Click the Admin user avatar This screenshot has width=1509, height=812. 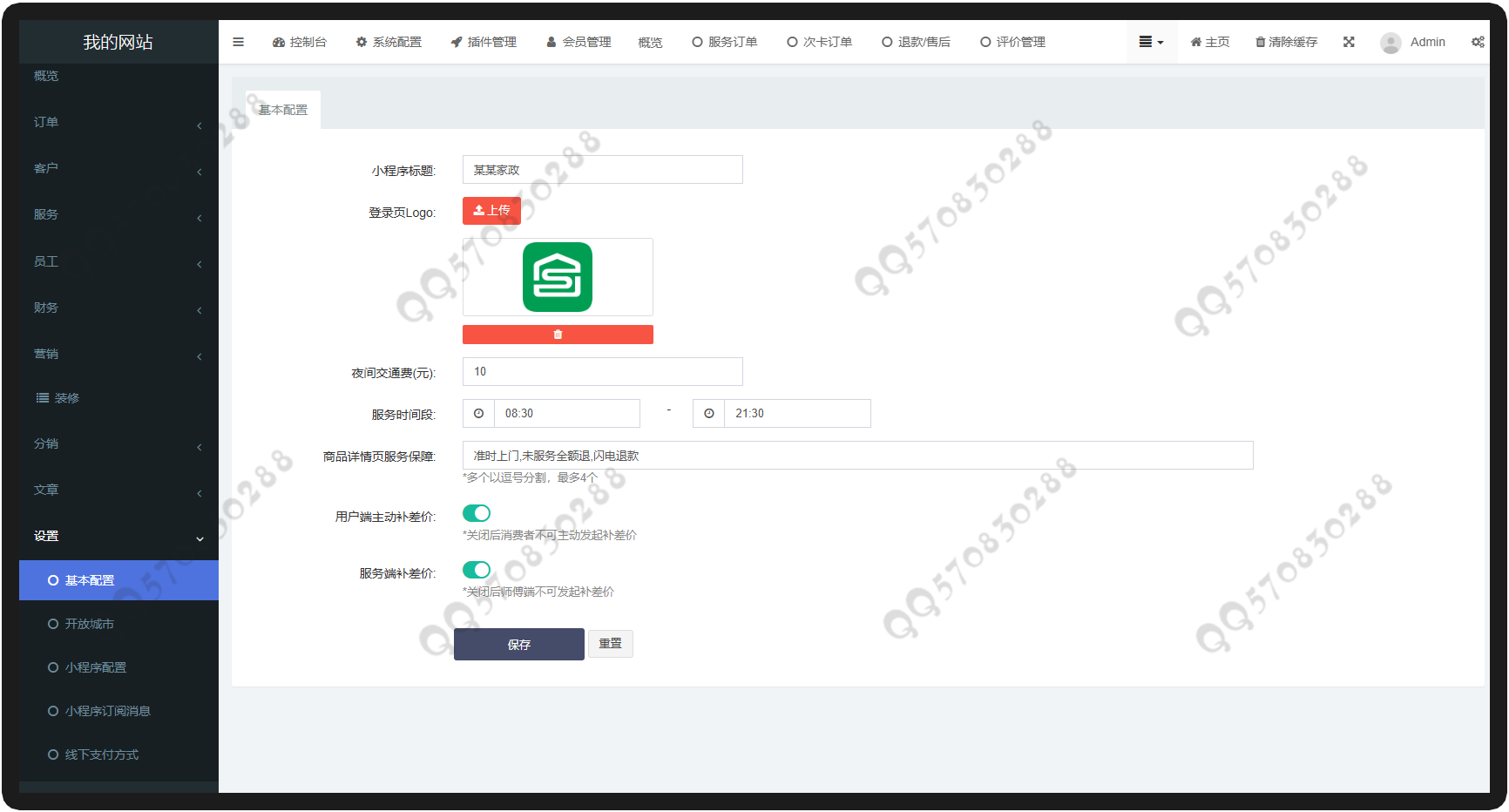[x=1391, y=43]
